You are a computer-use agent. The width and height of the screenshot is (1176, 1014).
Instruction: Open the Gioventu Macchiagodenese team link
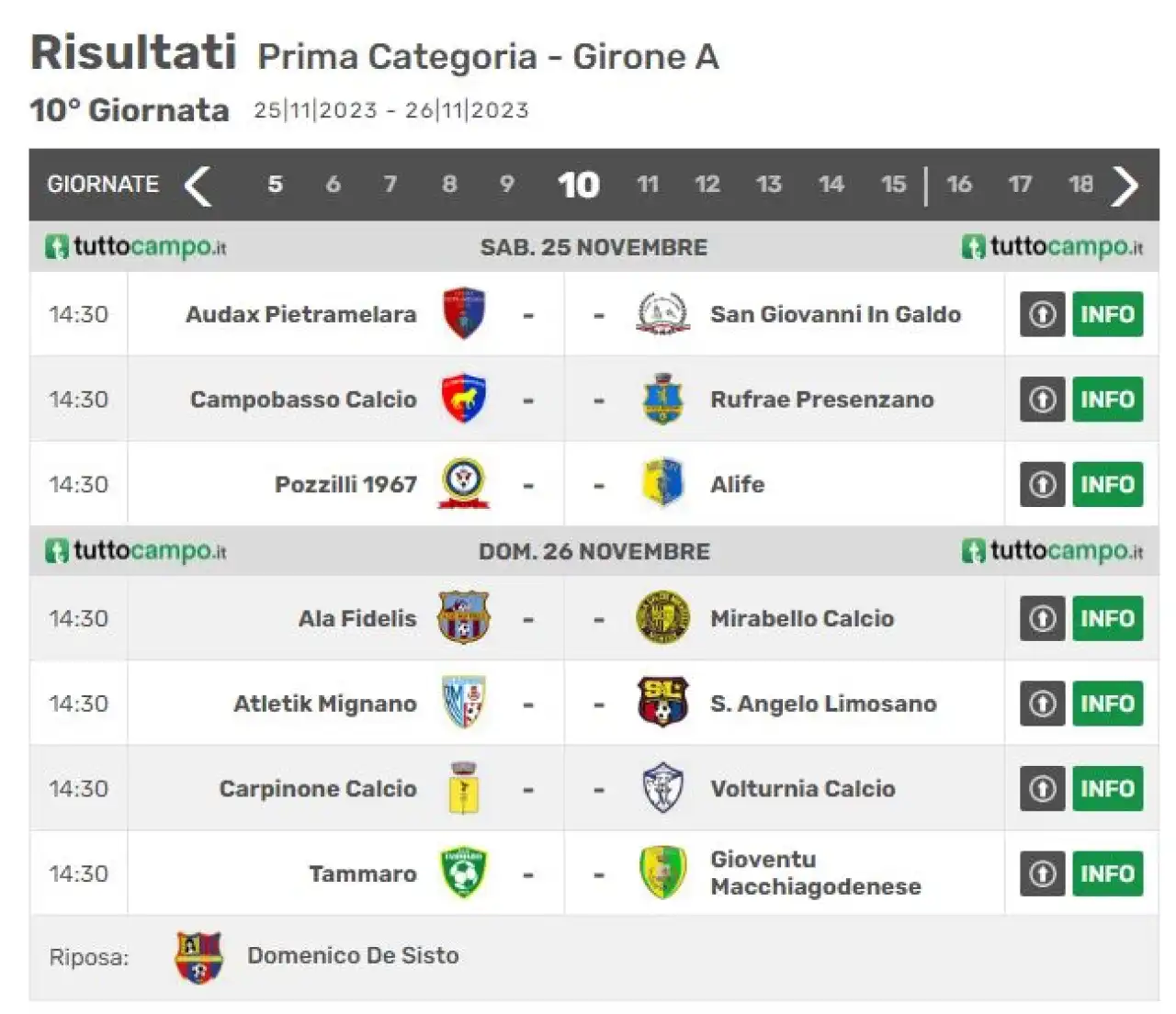click(x=816, y=873)
